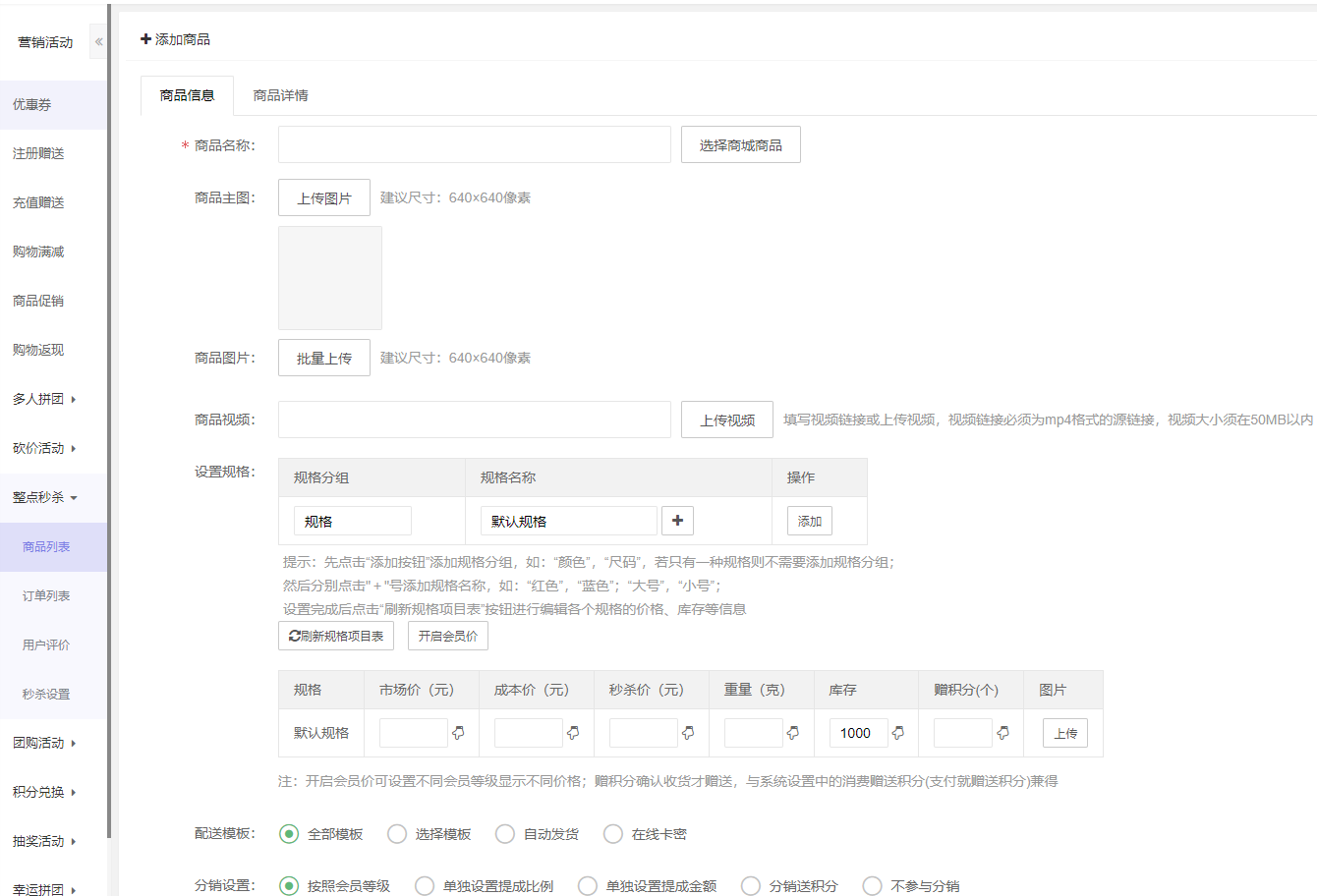This screenshot has height=896, width=1317.
Task: Click hand-down icon next to 重量 input
Action: pos(793,733)
